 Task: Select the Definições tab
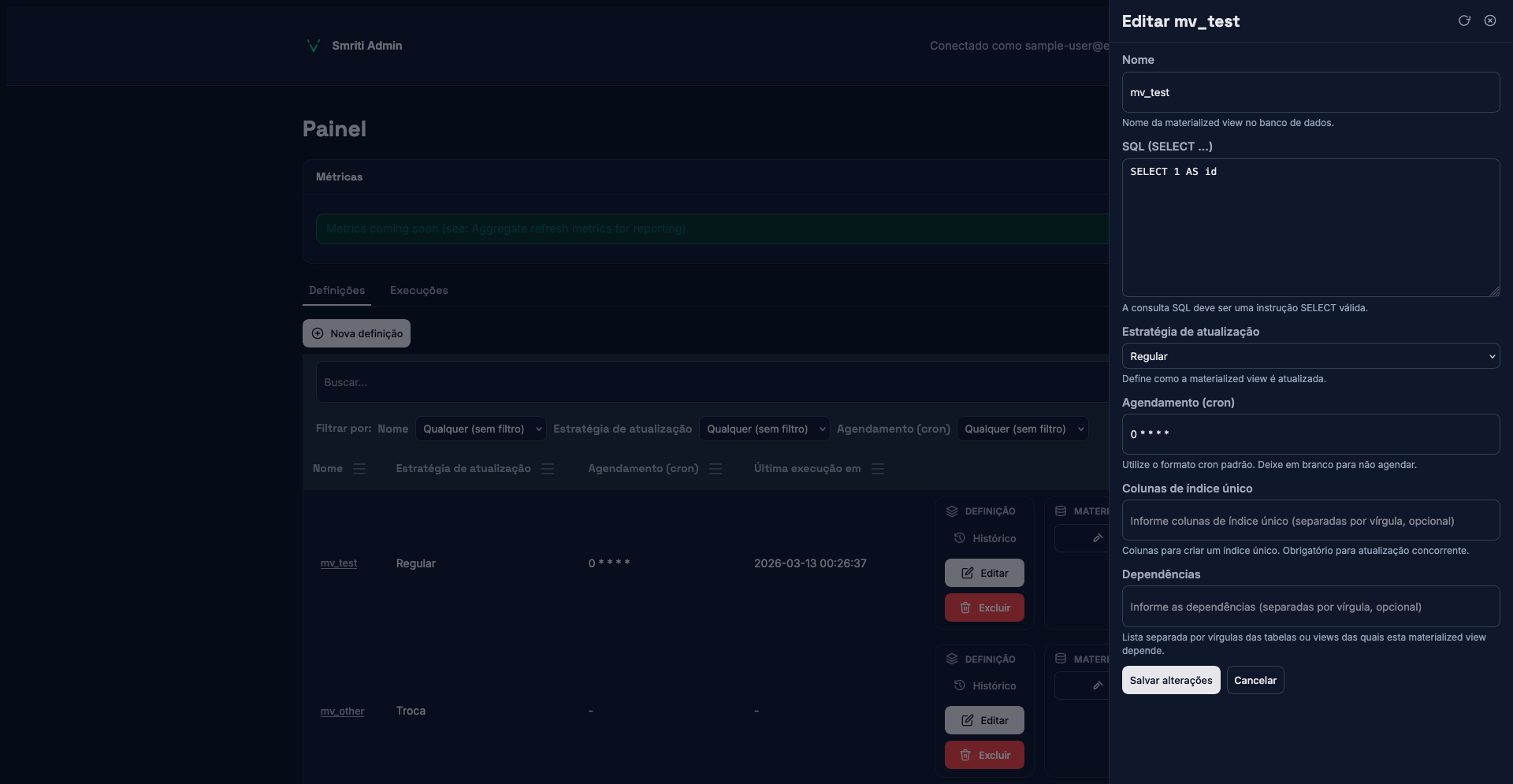pyautogui.click(x=336, y=290)
